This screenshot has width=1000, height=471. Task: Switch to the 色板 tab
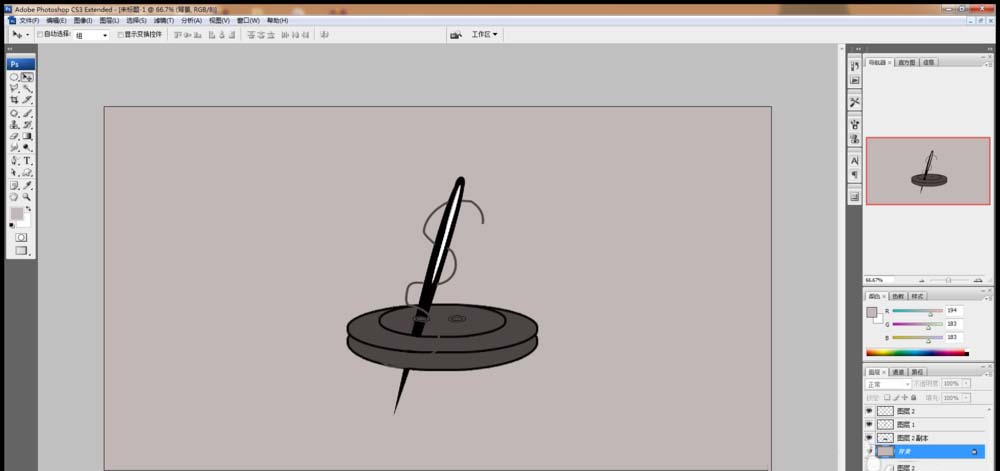click(x=898, y=296)
